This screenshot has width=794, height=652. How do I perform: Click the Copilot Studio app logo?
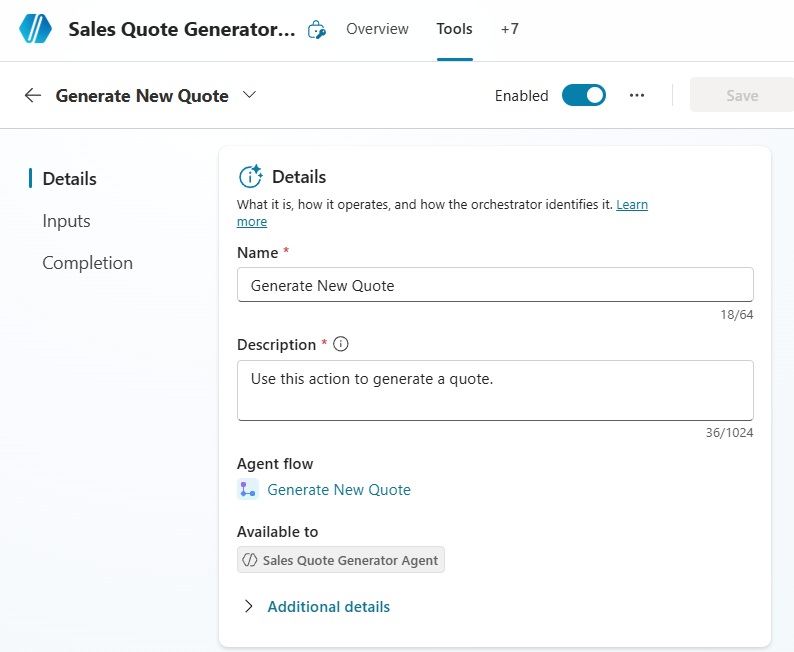tap(35, 29)
